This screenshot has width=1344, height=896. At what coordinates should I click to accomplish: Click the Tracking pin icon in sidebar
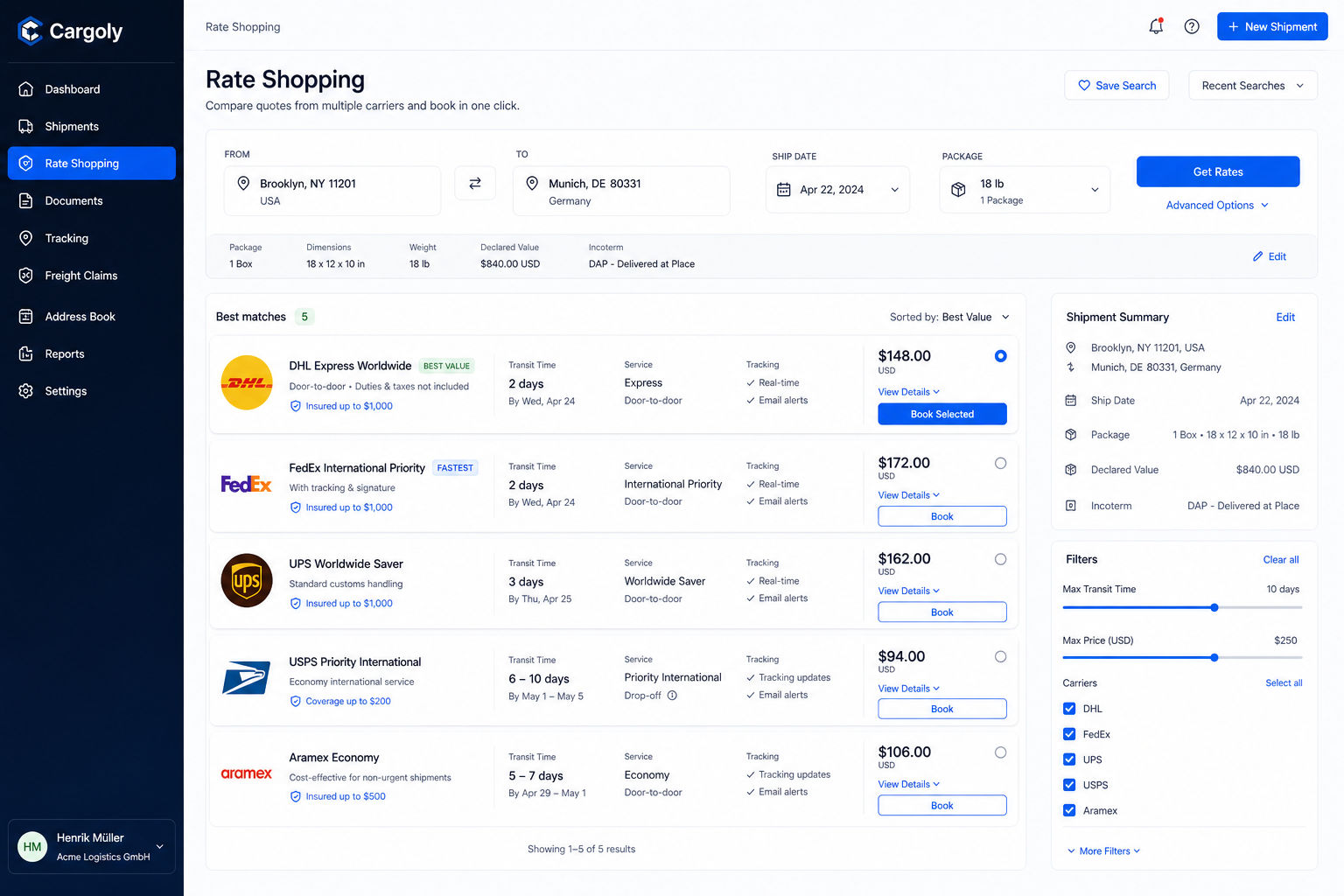[26, 238]
